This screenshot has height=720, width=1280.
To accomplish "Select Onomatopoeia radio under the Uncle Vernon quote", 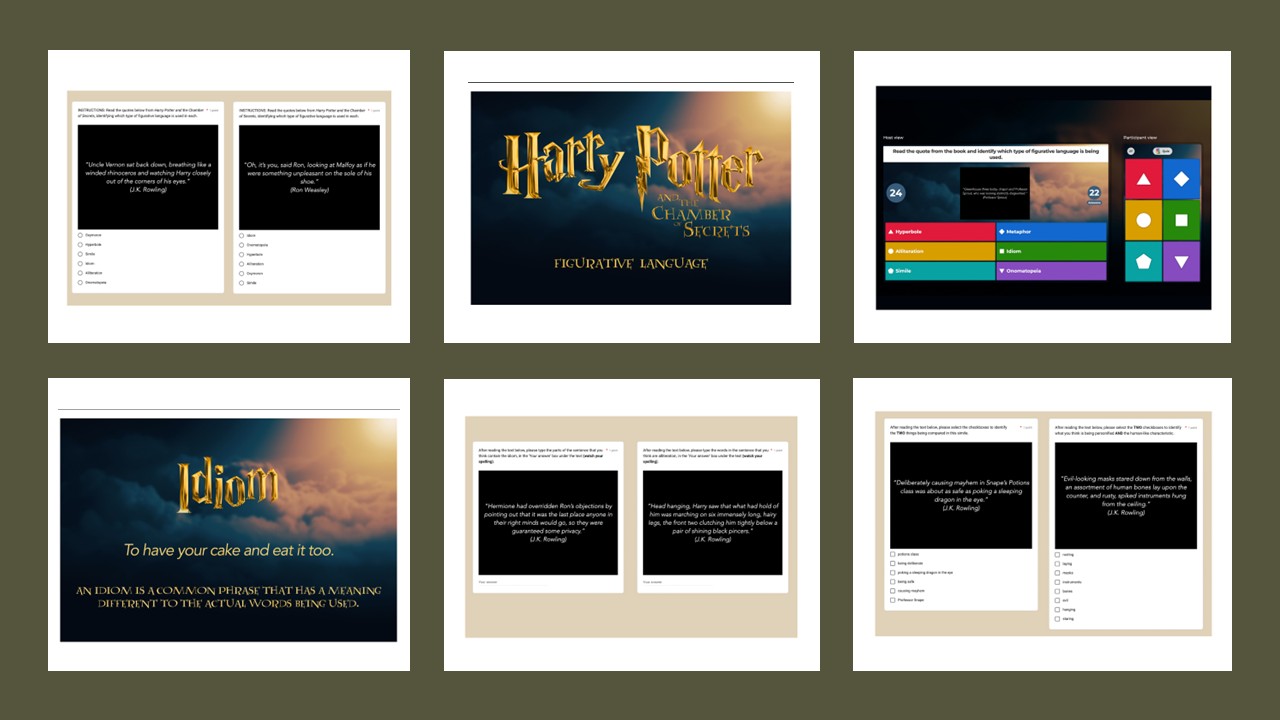I will tap(80, 282).
